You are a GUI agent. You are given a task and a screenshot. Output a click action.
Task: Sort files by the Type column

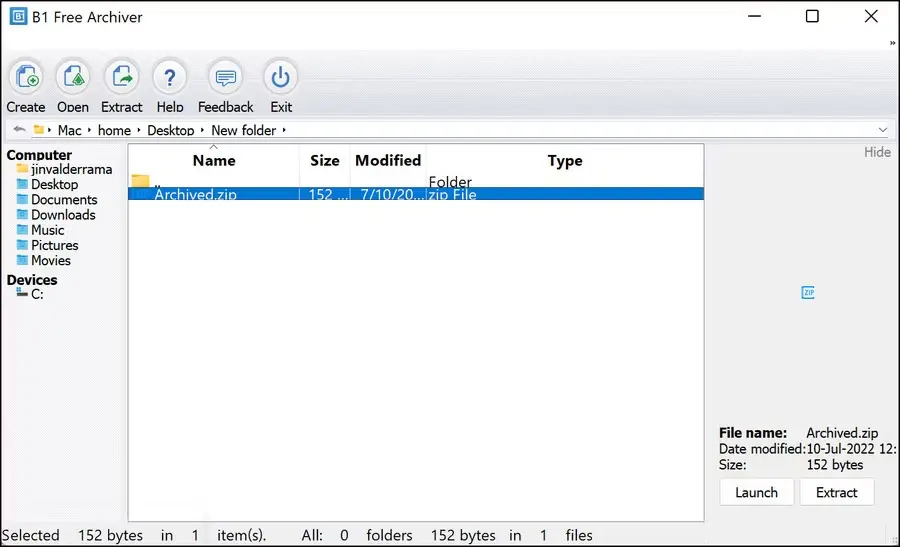click(565, 161)
